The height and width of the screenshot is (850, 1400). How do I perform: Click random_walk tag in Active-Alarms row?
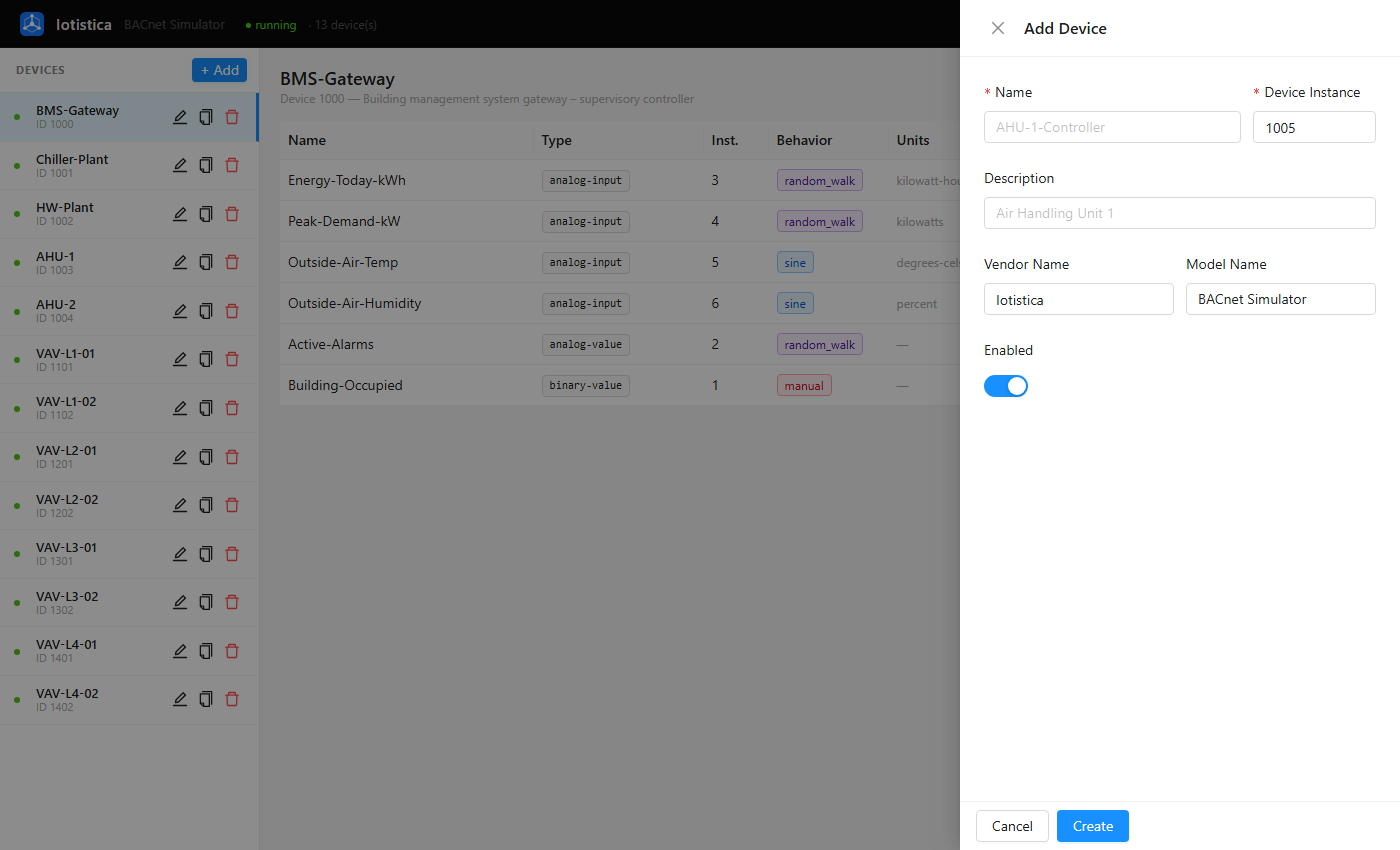pyautogui.click(x=820, y=344)
